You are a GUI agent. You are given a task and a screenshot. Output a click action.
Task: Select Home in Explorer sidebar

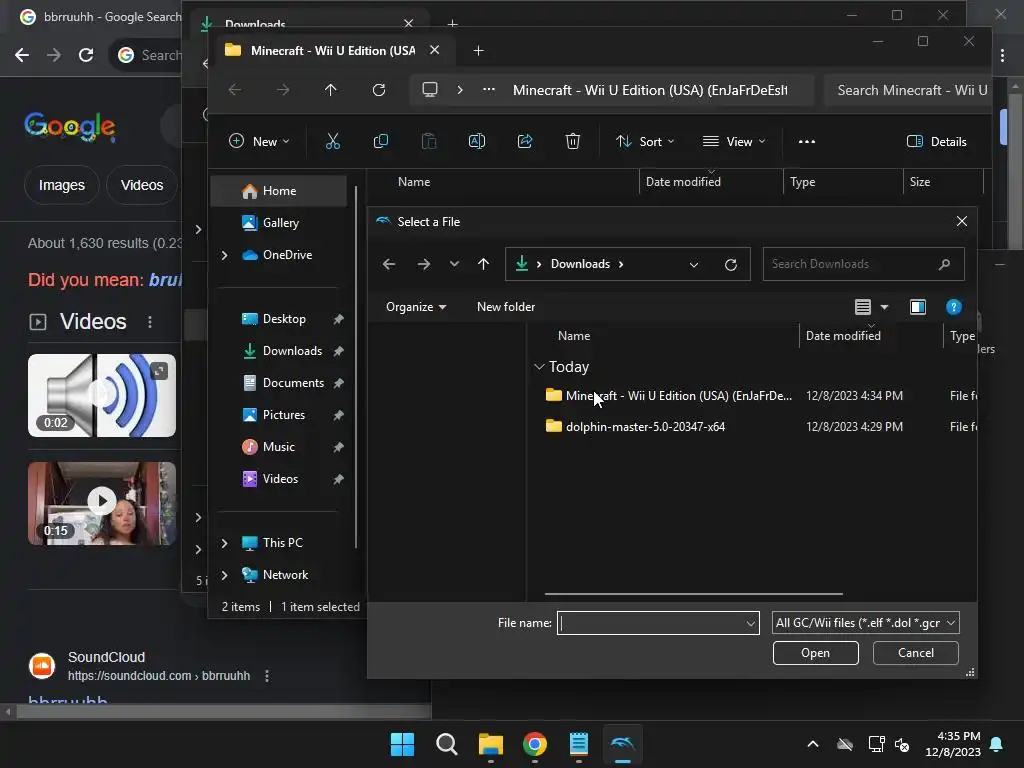[279, 191]
